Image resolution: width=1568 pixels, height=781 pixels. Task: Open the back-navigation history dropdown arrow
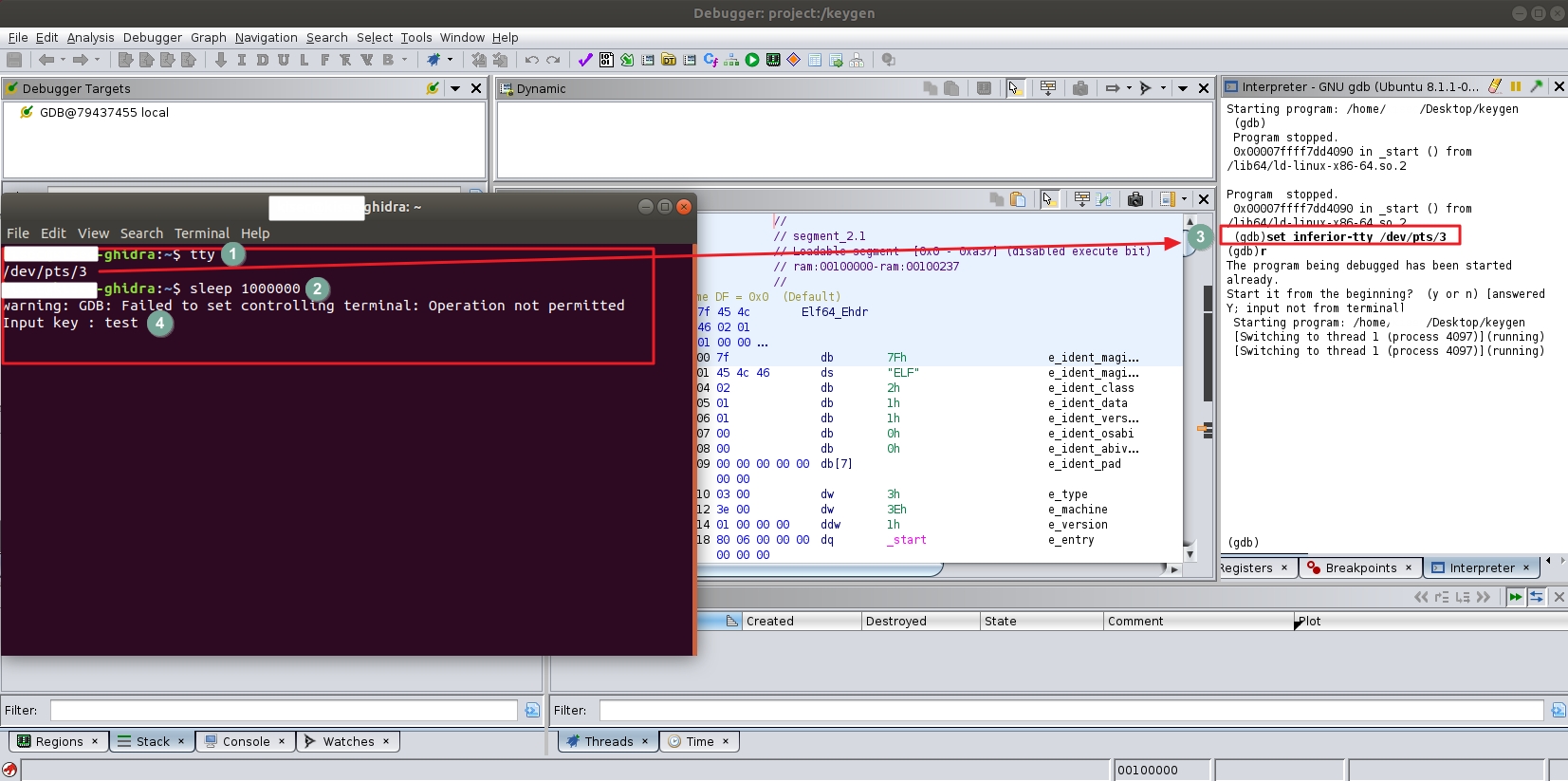(x=63, y=60)
